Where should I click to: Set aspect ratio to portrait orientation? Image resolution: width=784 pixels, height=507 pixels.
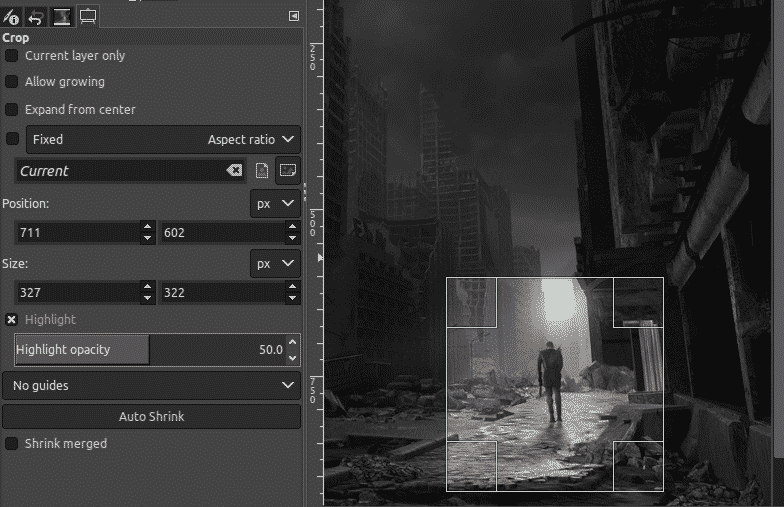click(x=261, y=171)
